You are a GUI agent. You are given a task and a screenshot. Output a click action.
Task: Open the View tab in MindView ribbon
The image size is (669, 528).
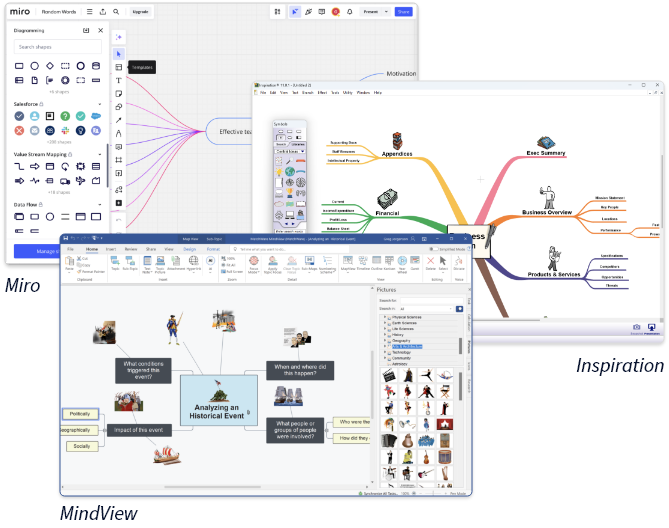pyautogui.click(x=169, y=249)
